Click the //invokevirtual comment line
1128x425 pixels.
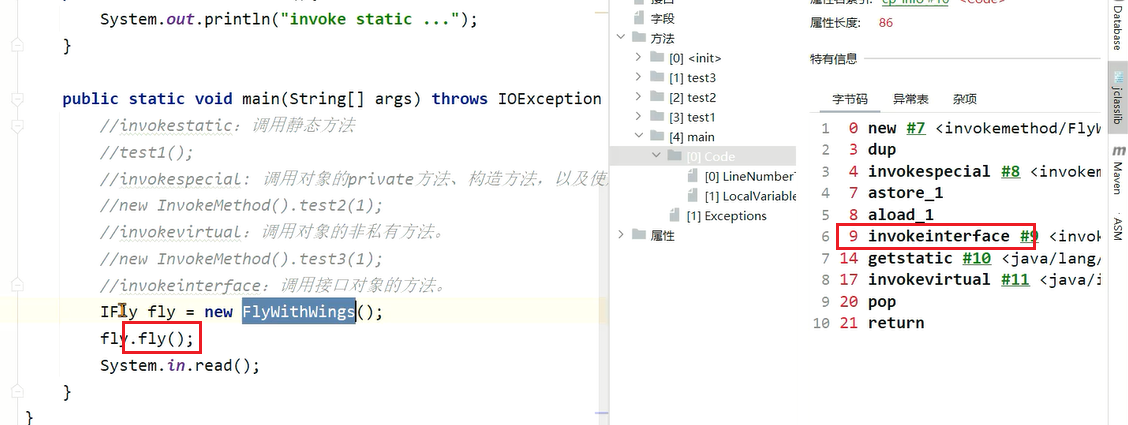275,232
